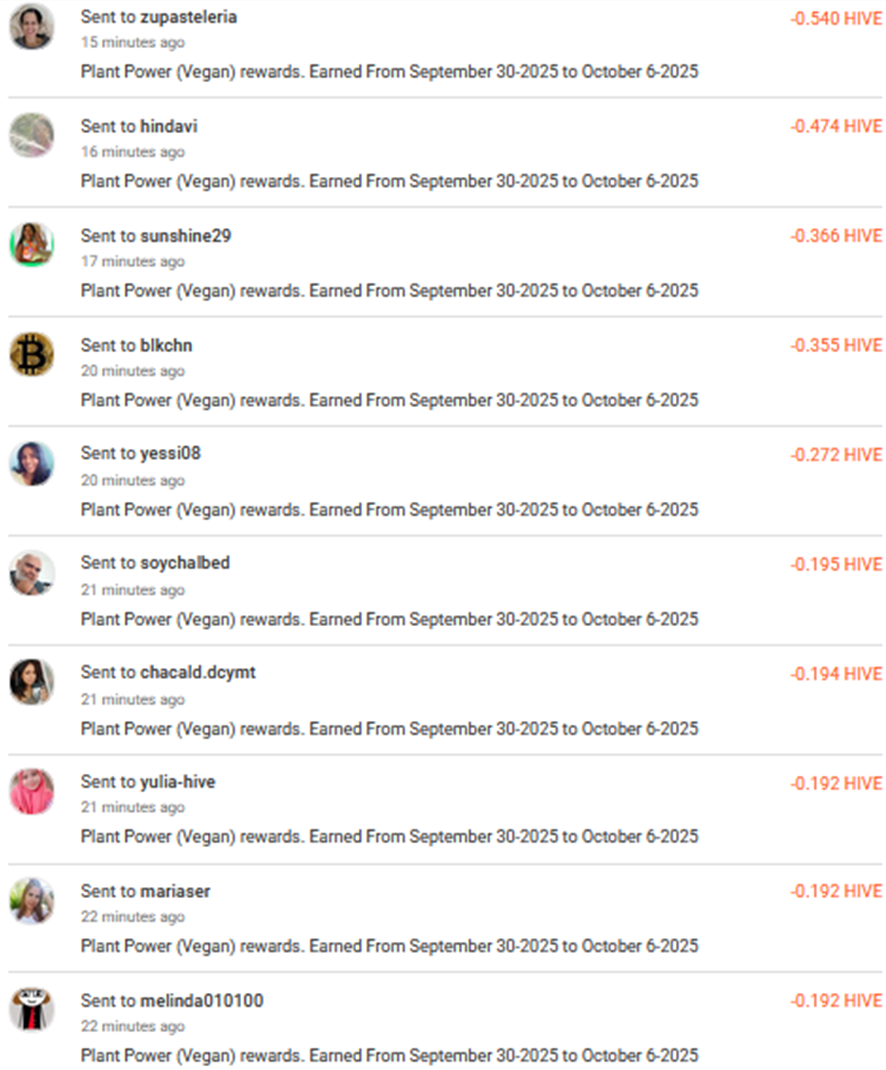The image size is (886, 1070).
Task: Click the Bitcoin avatar for blkchn
Action: pyautogui.click(x=32, y=354)
